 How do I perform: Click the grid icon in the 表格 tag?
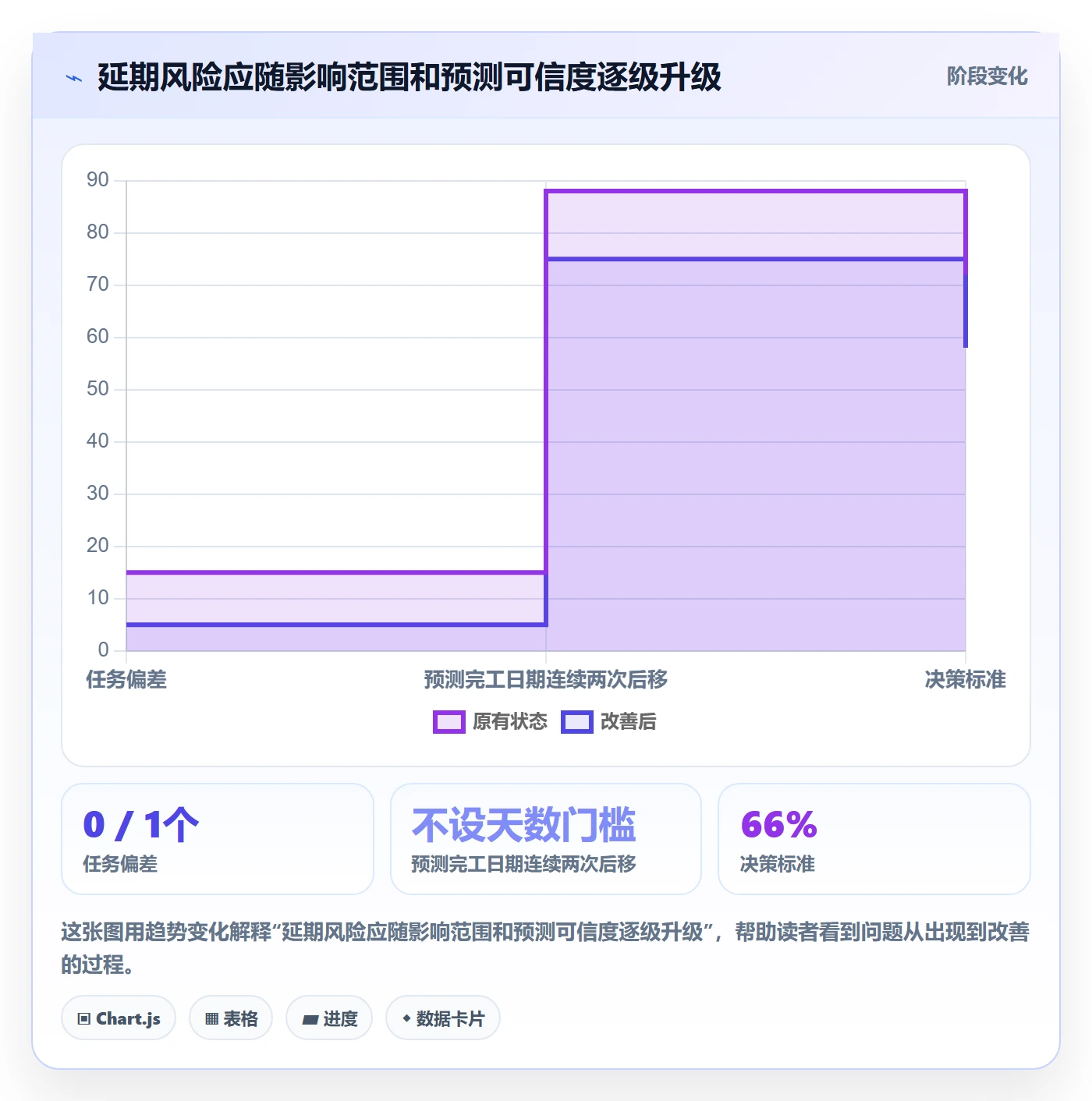211,1018
